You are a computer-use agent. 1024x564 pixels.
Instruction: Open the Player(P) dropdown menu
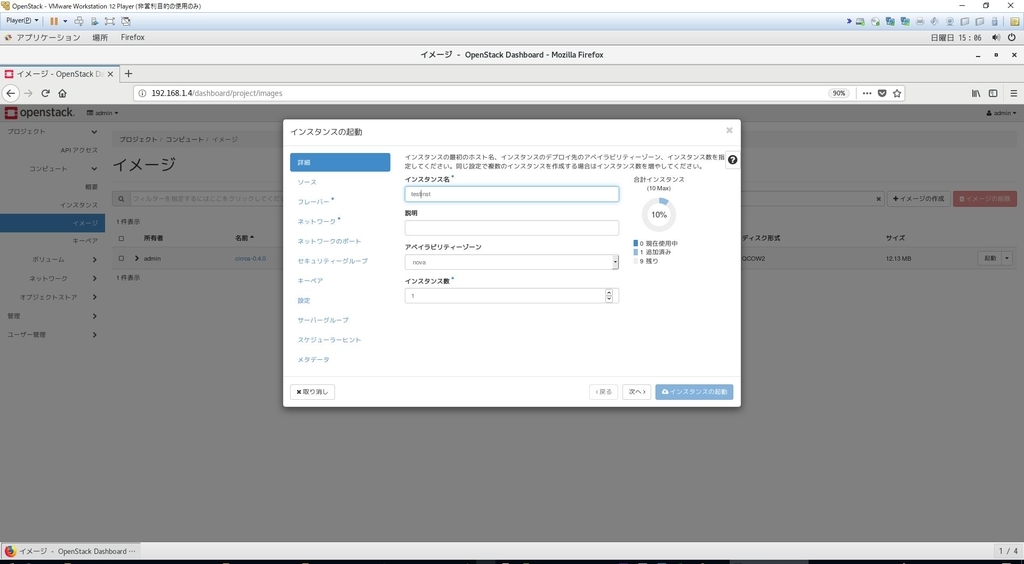click(22, 21)
